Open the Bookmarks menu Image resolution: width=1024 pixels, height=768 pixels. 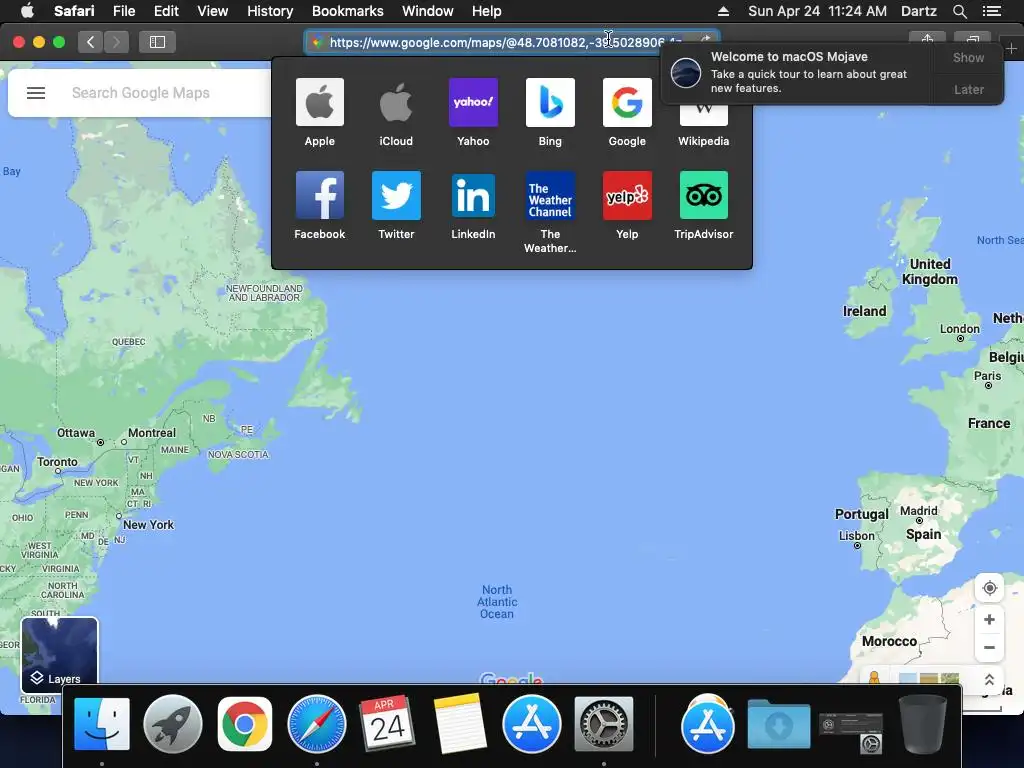(347, 11)
